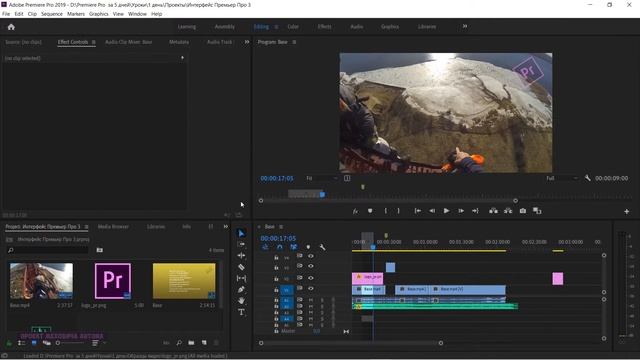Export a frame with the camera icon
Screen dimensions: 640x360
coord(523,211)
